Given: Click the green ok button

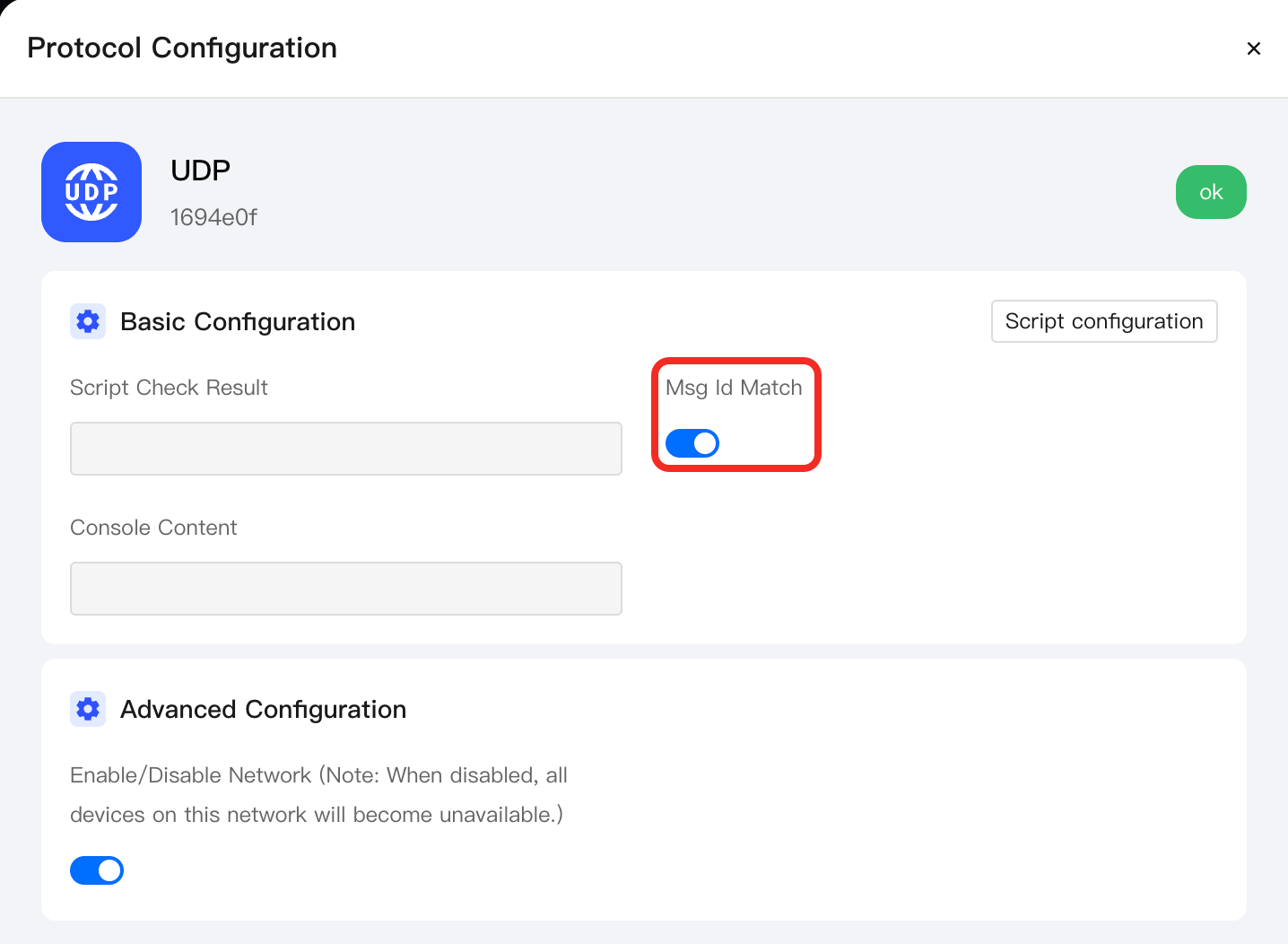Looking at the screenshot, I should 1211,192.
